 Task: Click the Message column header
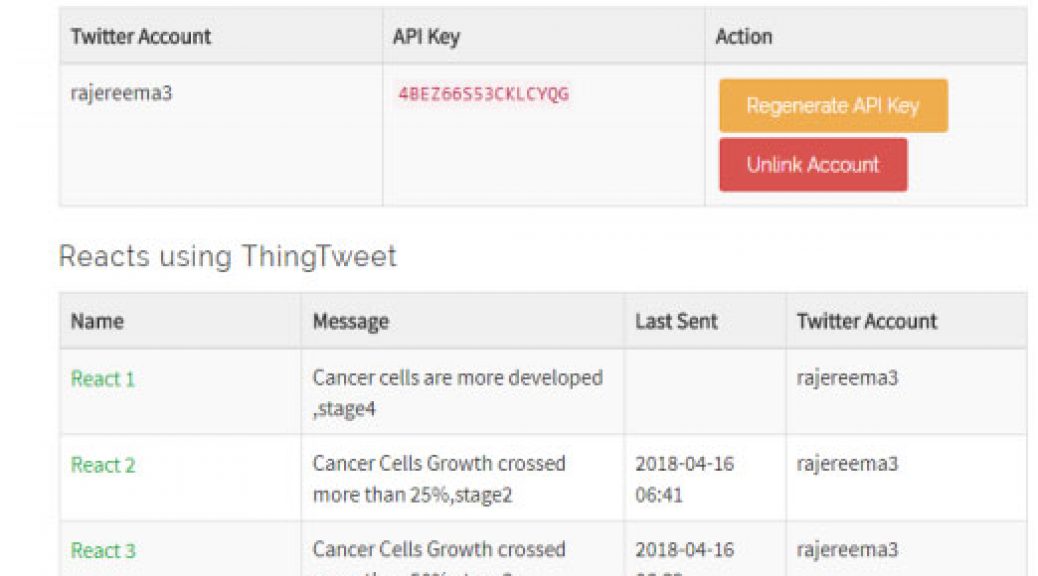pyautogui.click(x=351, y=322)
